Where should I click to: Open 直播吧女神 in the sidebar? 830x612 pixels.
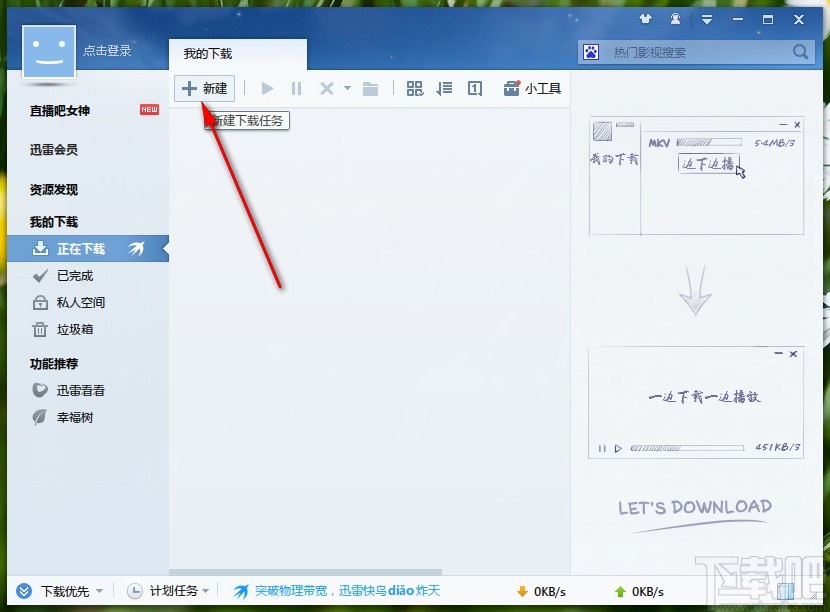click(60, 111)
